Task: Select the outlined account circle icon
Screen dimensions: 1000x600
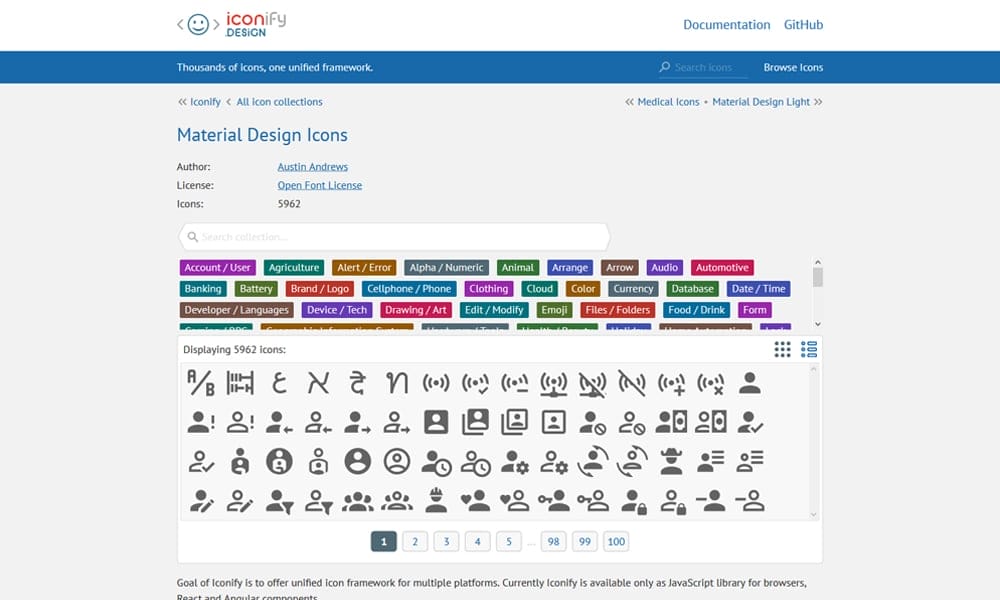Action: 397,461
